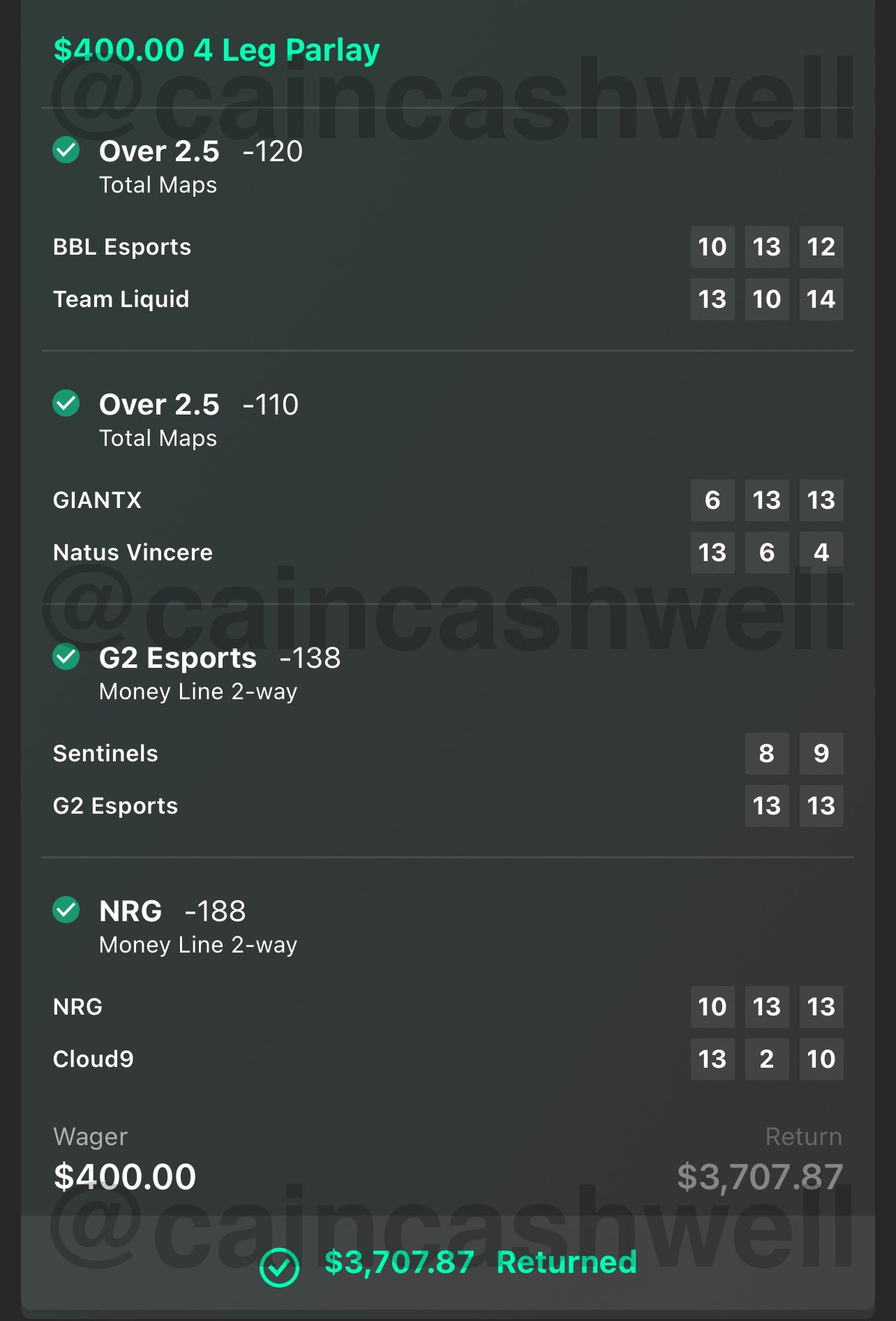Click the green check beside Over 2.5 -120
The width and height of the screenshot is (896, 1321).
[66, 150]
